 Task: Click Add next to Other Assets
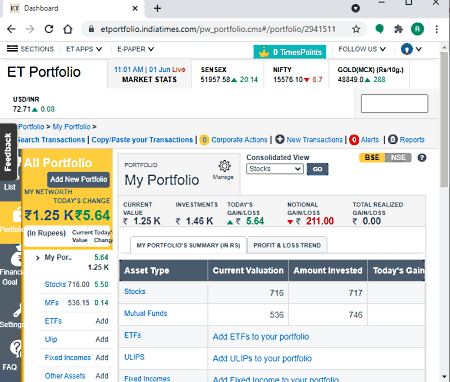coord(102,376)
